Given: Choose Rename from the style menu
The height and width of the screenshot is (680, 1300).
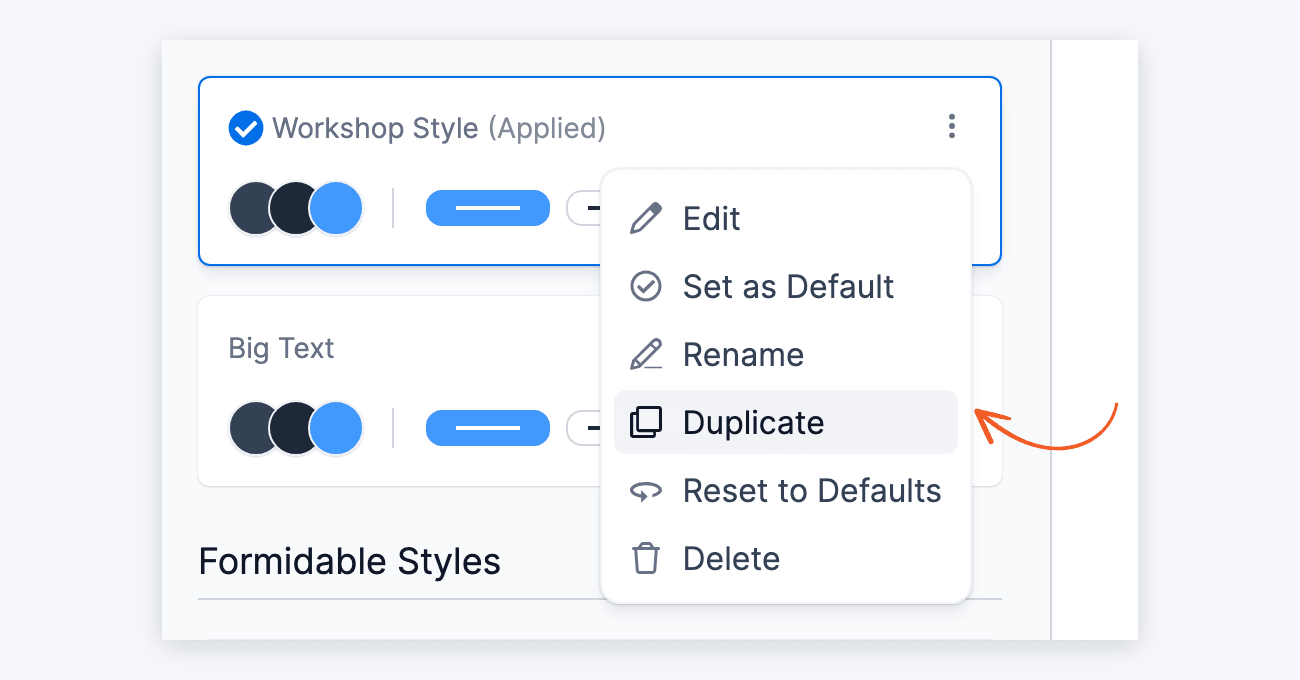Looking at the screenshot, I should point(786,354).
